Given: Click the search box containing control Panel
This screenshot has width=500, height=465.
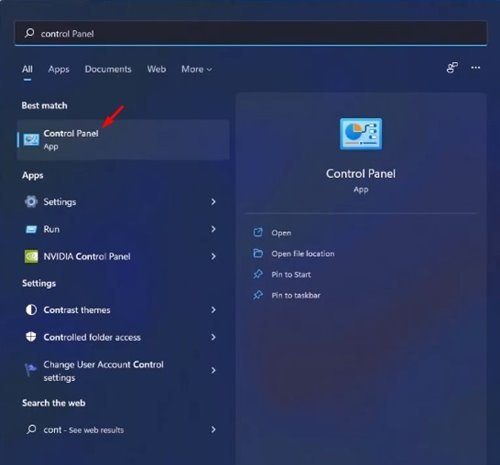Looking at the screenshot, I should [x=251, y=33].
